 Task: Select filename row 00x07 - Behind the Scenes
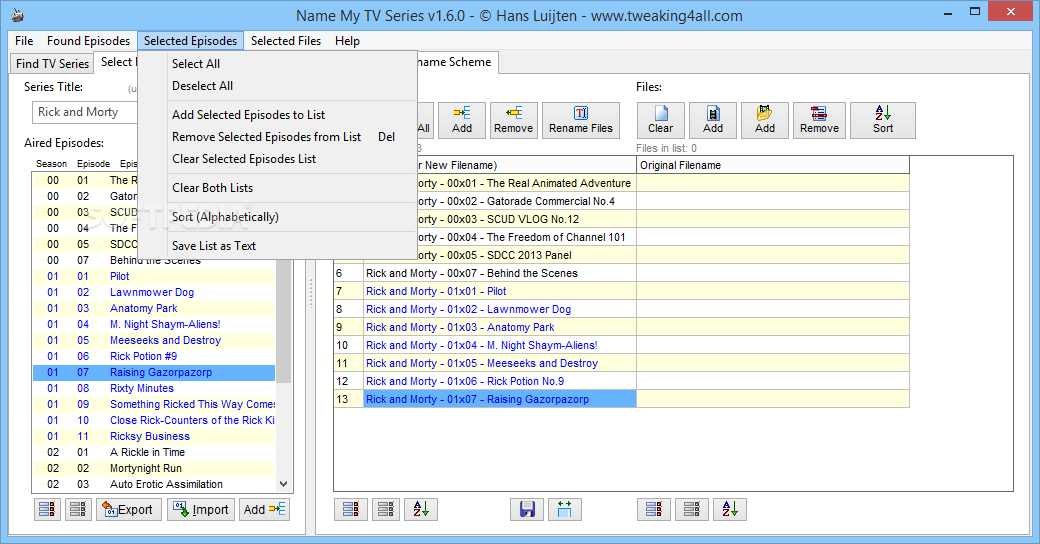point(500,273)
